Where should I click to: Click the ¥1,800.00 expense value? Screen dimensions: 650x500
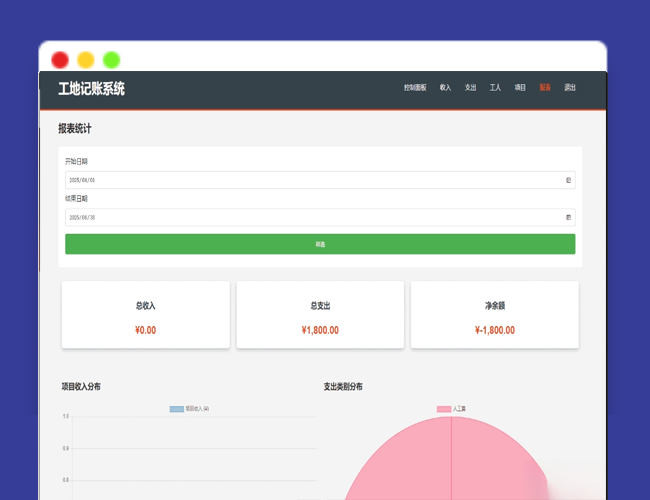click(320, 330)
